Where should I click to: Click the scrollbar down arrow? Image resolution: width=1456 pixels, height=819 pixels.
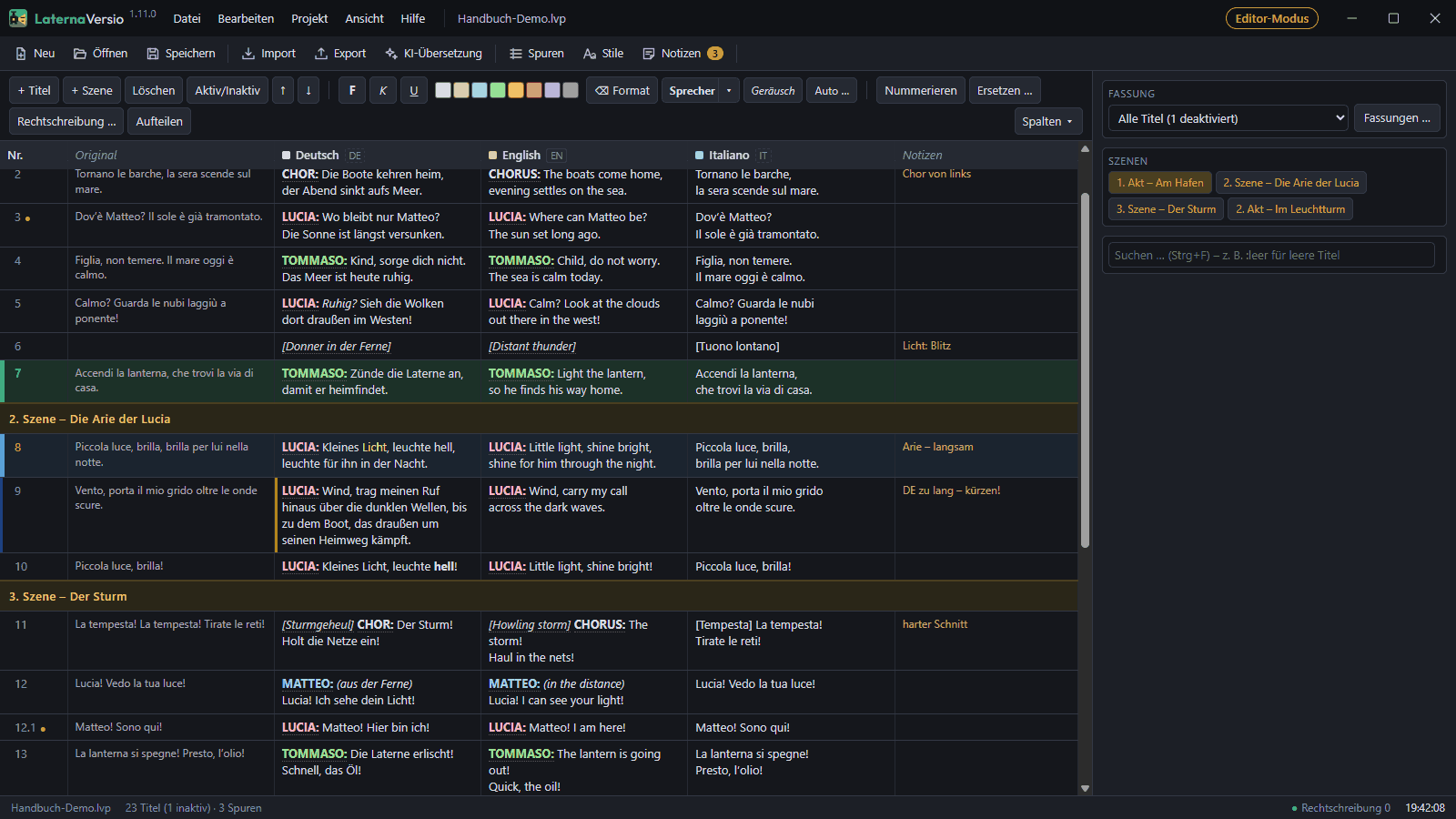coord(1085,789)
